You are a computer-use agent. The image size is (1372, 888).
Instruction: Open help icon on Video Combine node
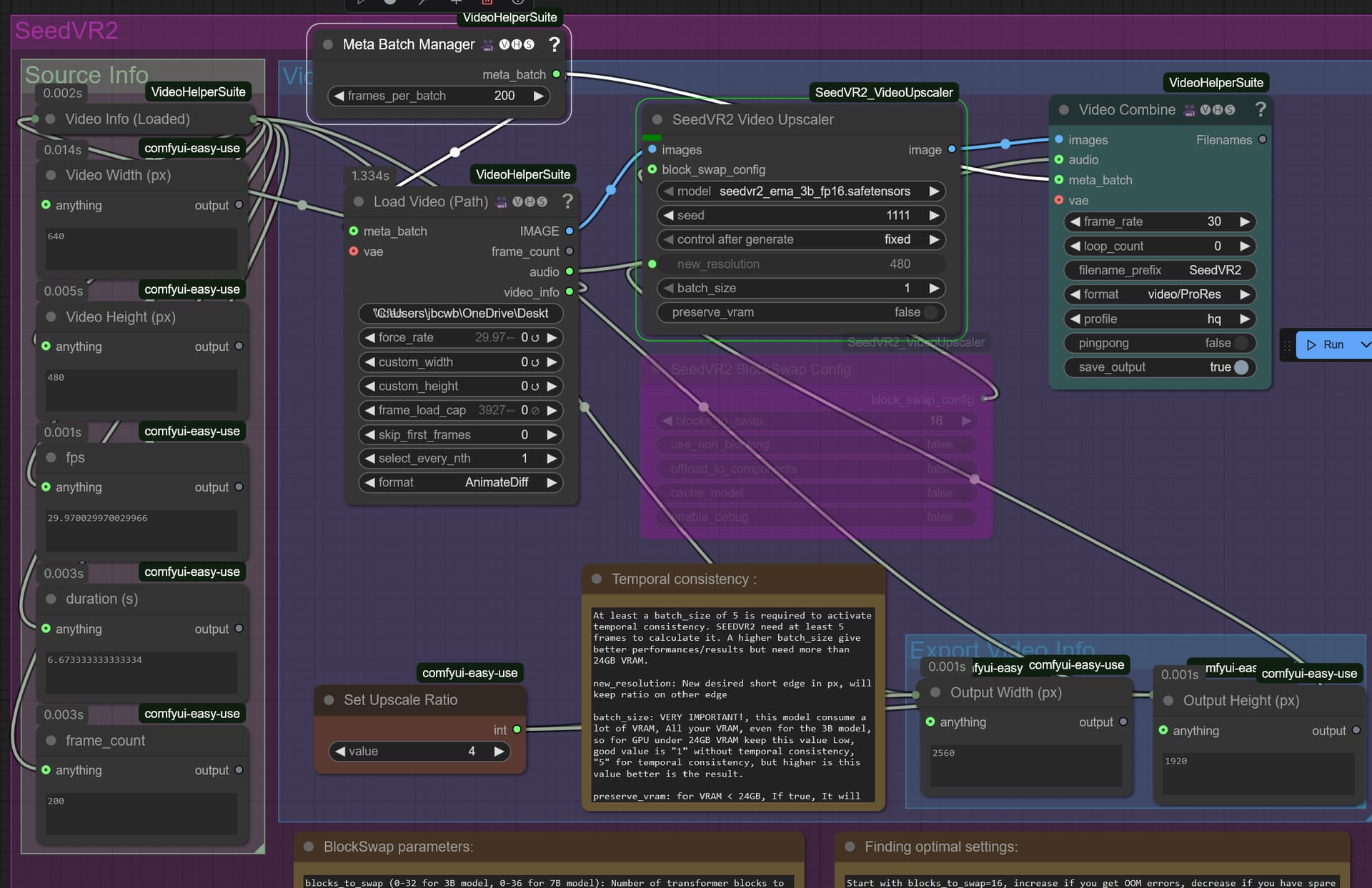(x=1261, y=109)
